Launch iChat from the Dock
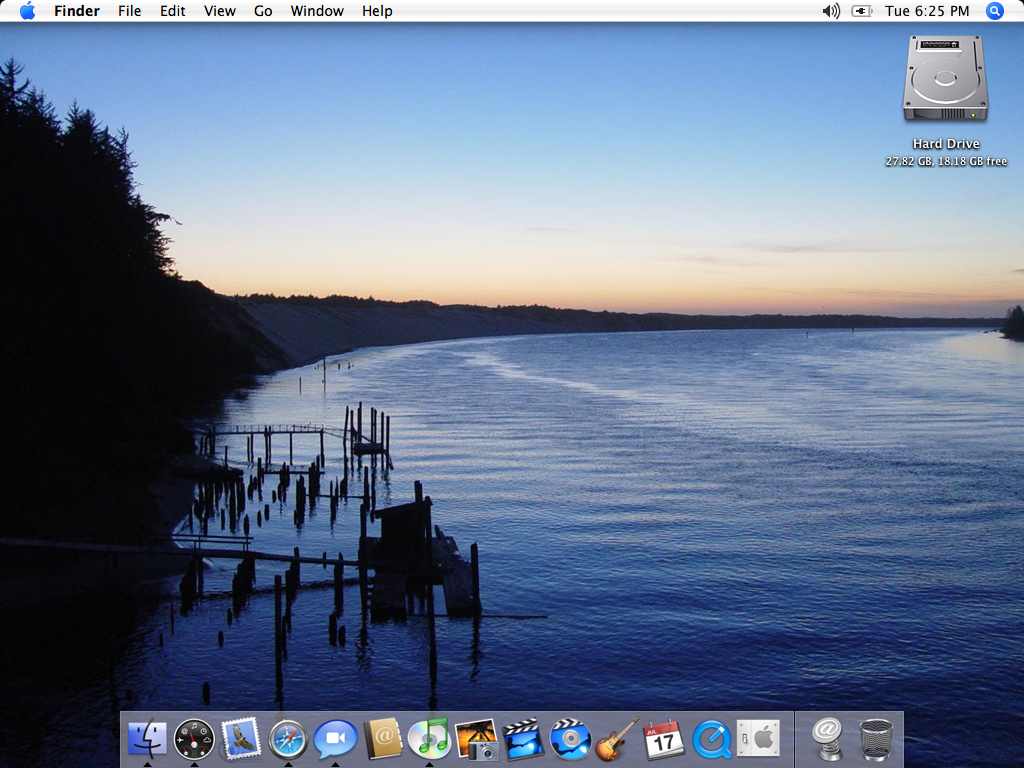The width and height of the screenshot is (1024, 768). click(x=335, y=740)
